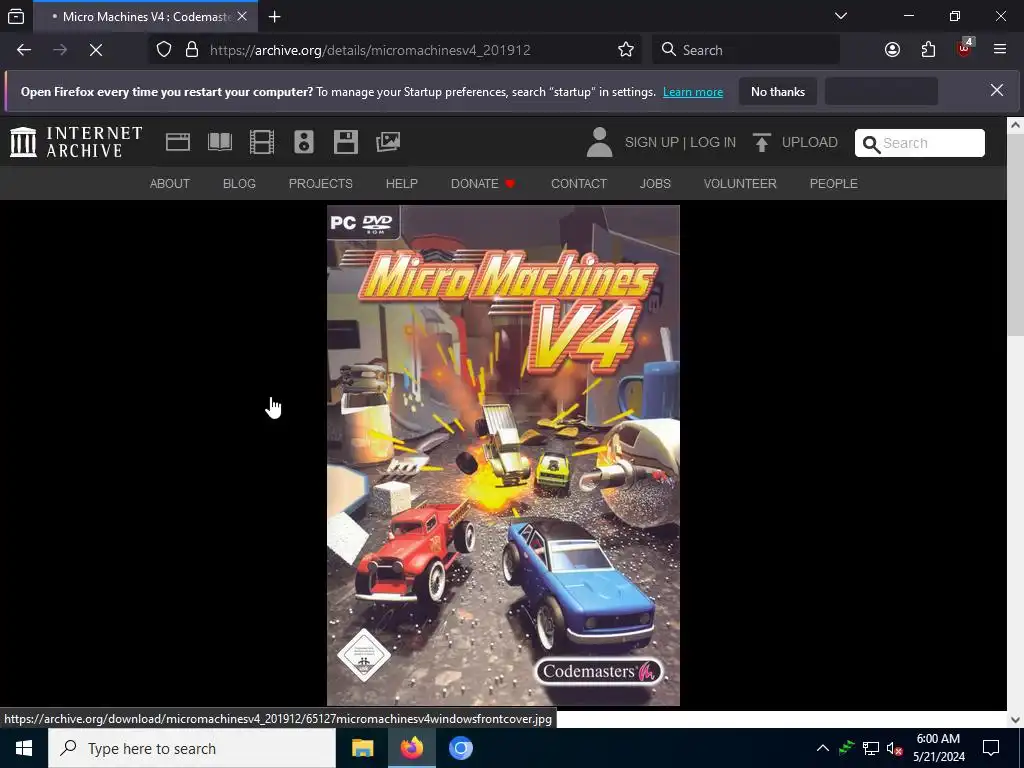Click the Micro Machines V4 cover image
The width and height of the screenshot is (1024, 768).
[503, 455]
